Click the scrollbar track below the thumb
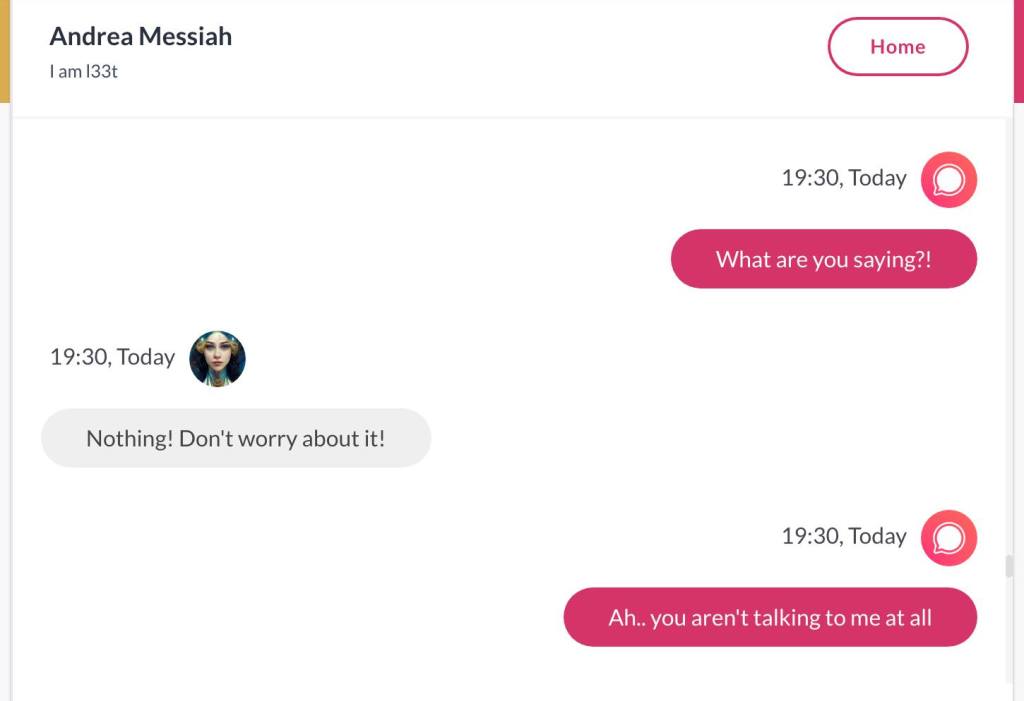 1009,640
